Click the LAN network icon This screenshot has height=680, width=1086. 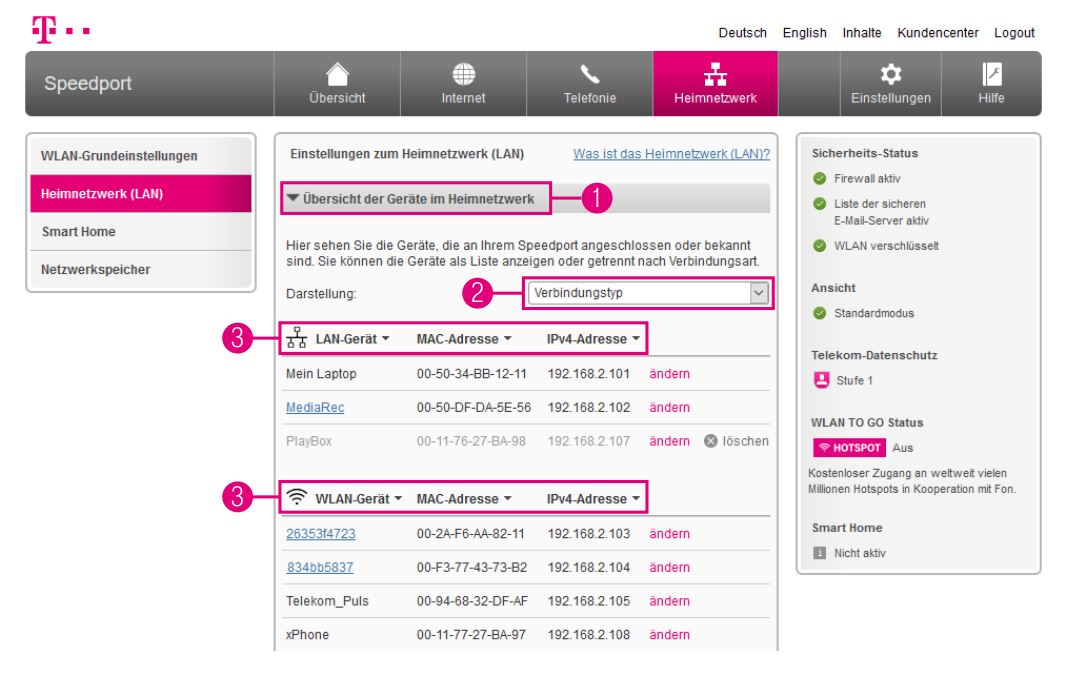296,337
